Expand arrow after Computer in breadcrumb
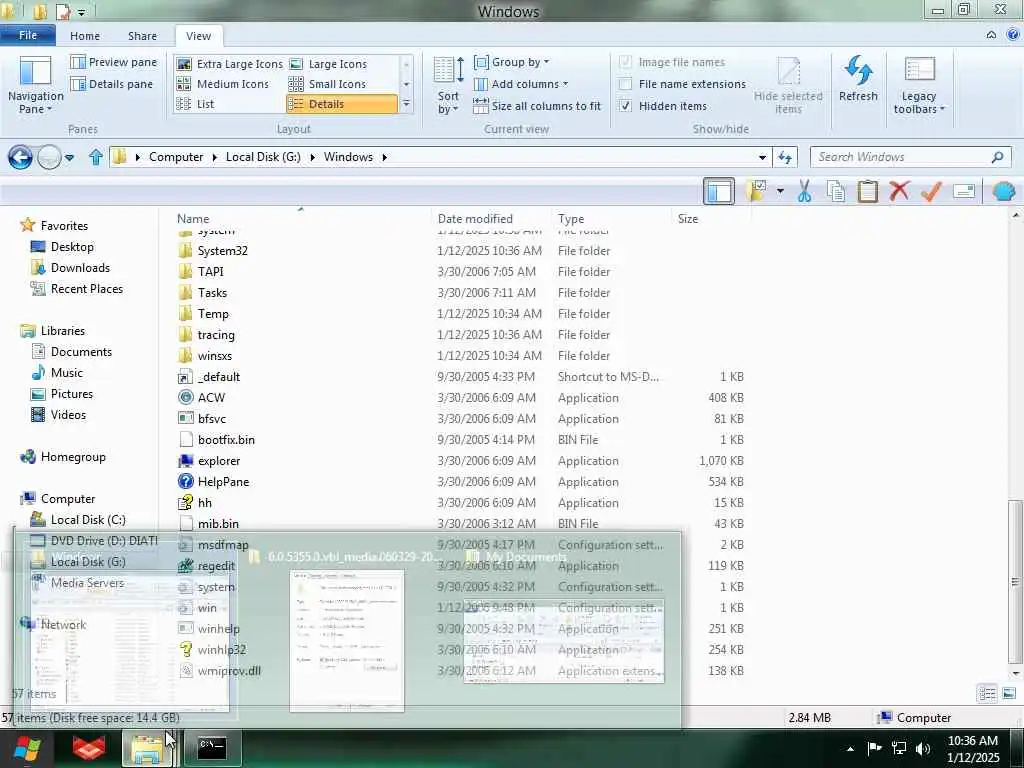 (x=214, y=157)
